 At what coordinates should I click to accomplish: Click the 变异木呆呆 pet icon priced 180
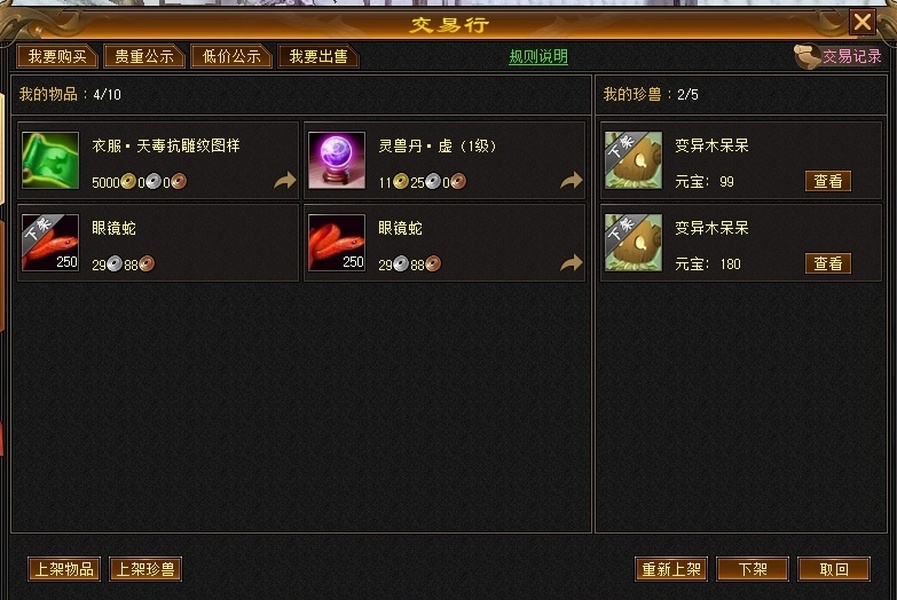634,243
